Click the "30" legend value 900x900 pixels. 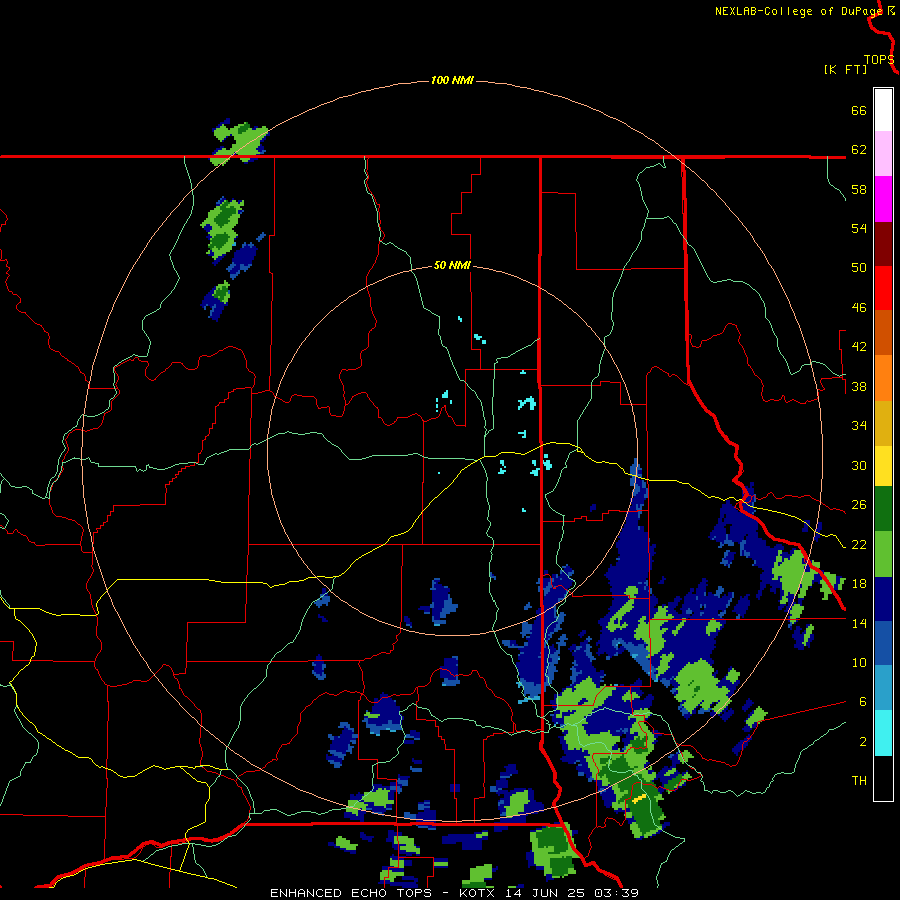[x=859, y=465]
